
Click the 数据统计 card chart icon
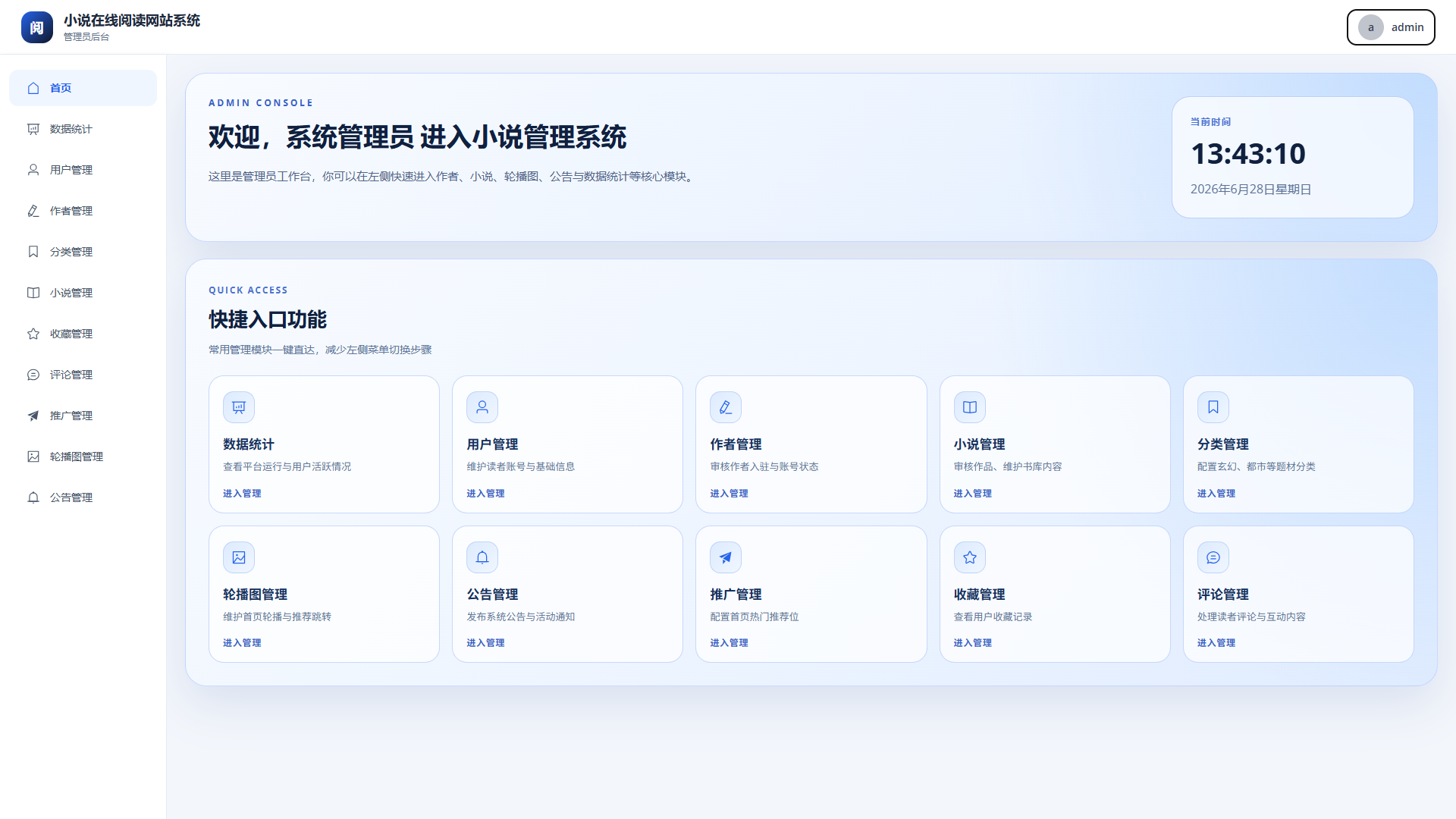[x=239, y=407]
